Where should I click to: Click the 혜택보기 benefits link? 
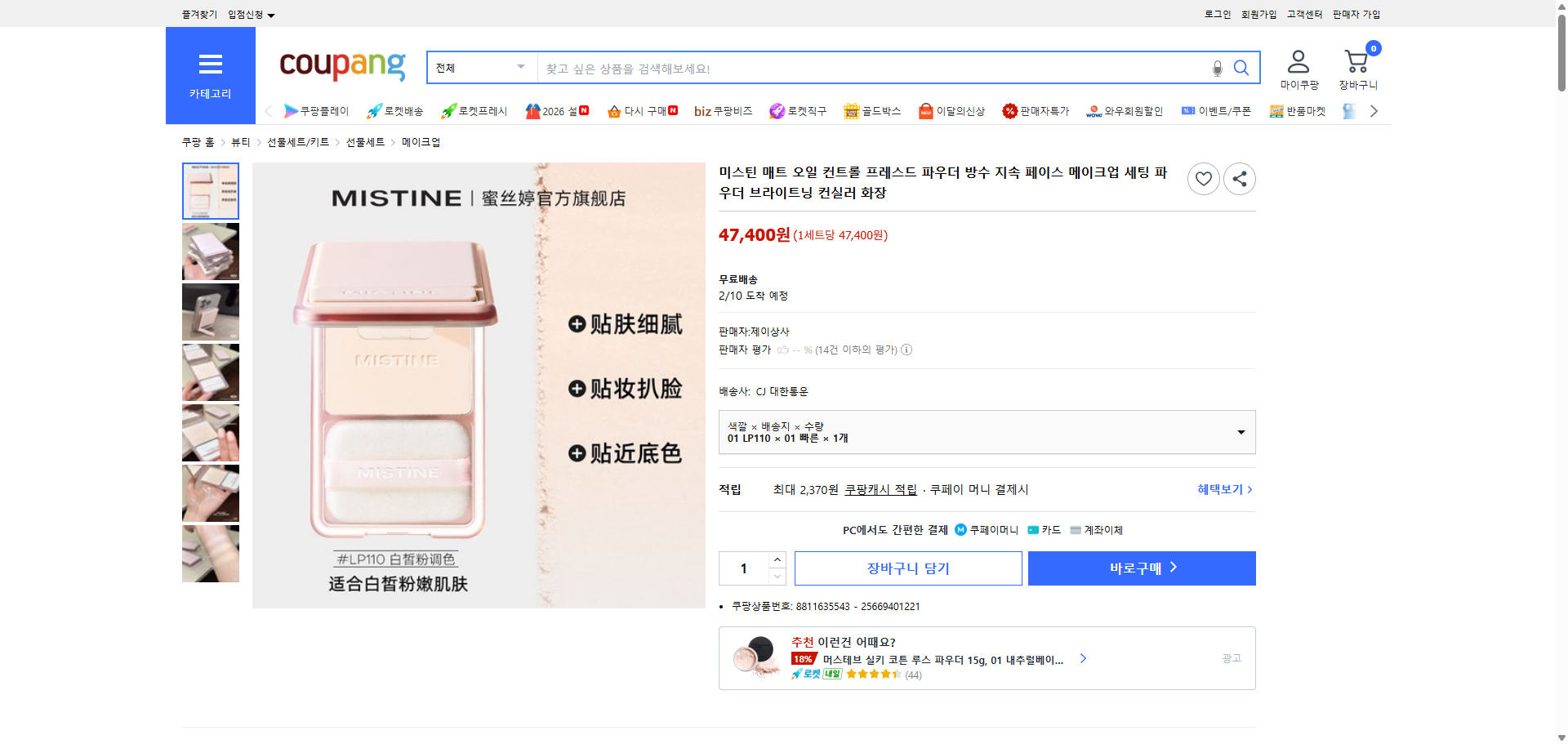[x=1220, y=489]
